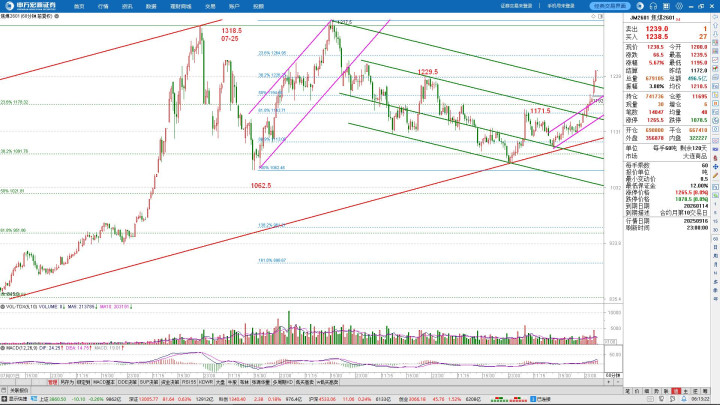720x405 pixels.
Task: Select the SUP decision template tab
Action: pyautogui.click(x=149, y=382)
